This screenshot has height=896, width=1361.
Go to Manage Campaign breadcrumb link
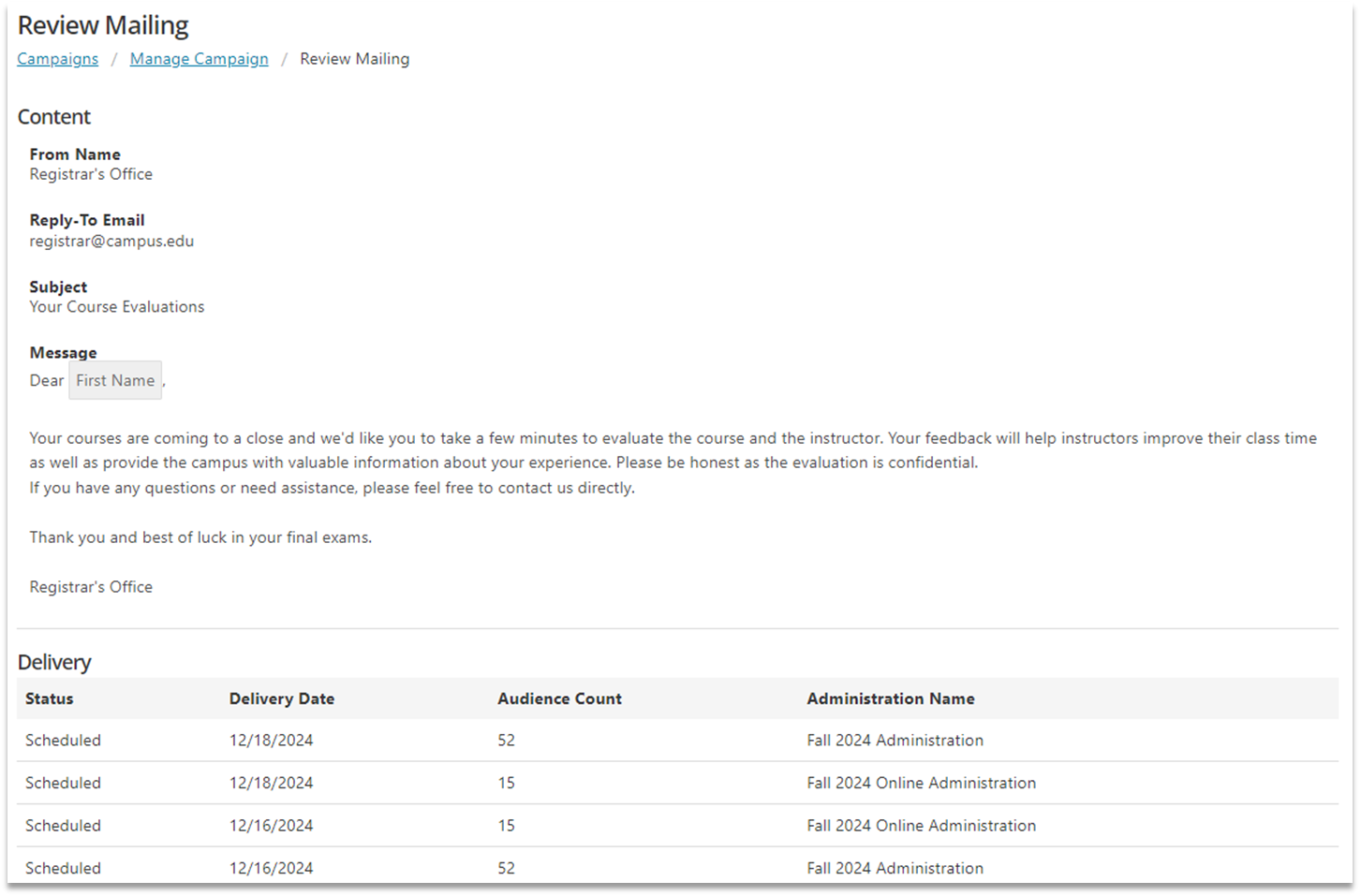coord(199,59)
